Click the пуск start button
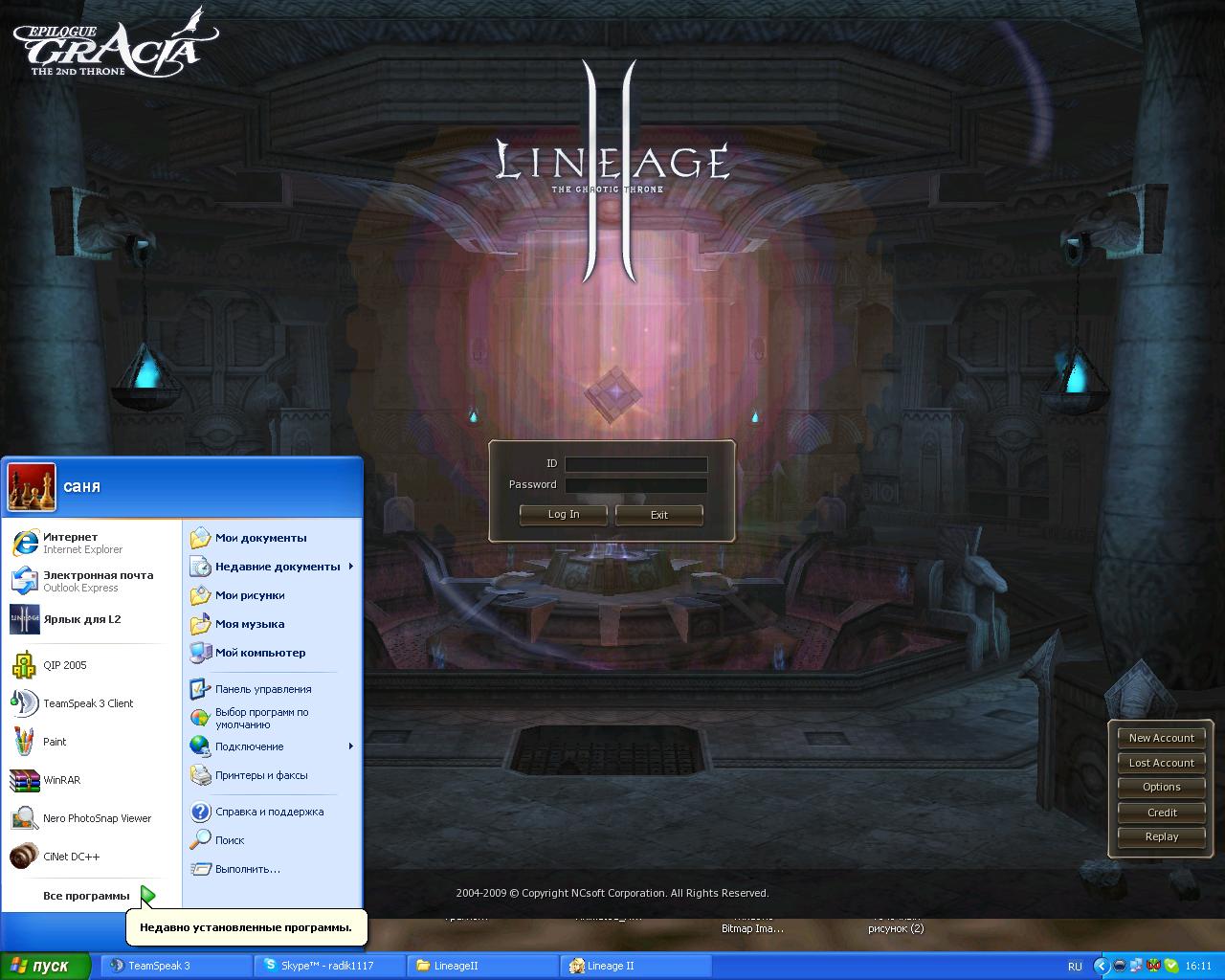 [46, 967]
